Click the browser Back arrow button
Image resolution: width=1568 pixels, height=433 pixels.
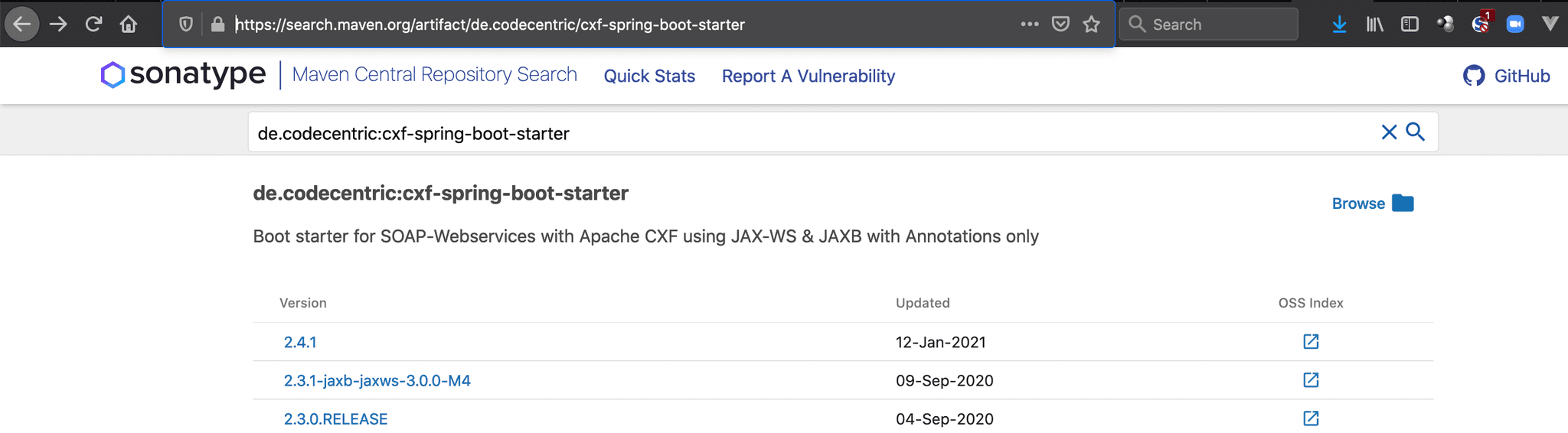point(22,24)
